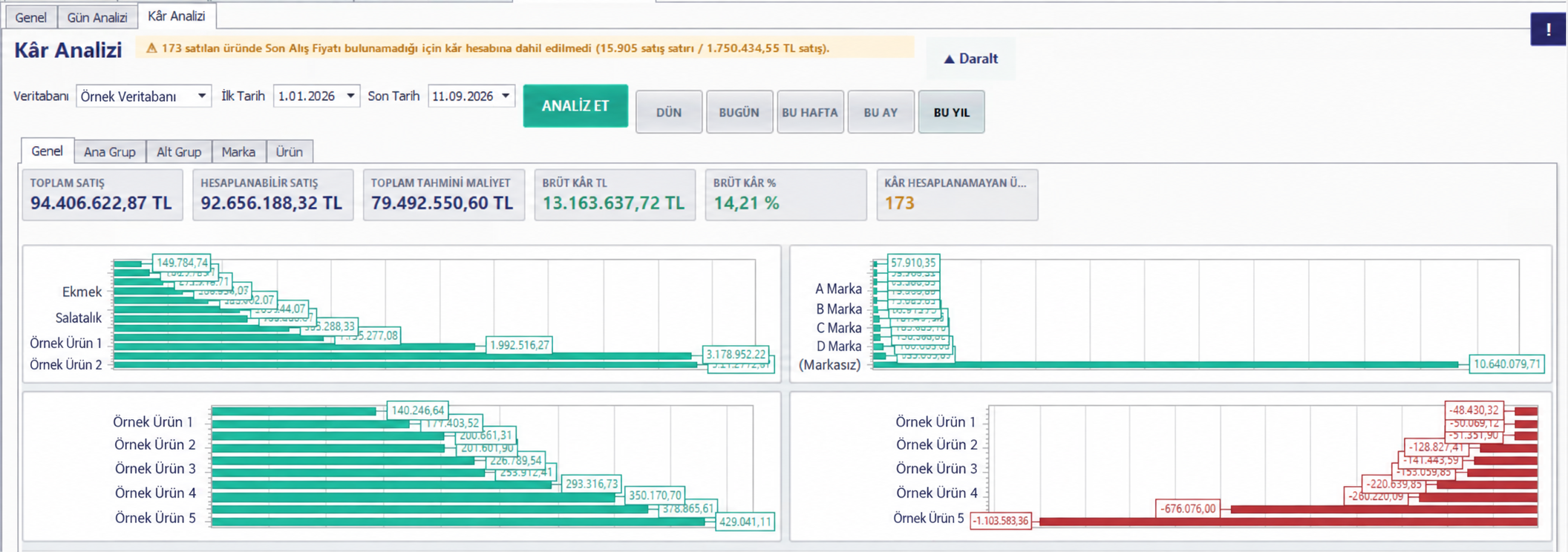Open the Ana Grup sub-tab
This screenshot has width=1568, height=552.
point(110,151)
